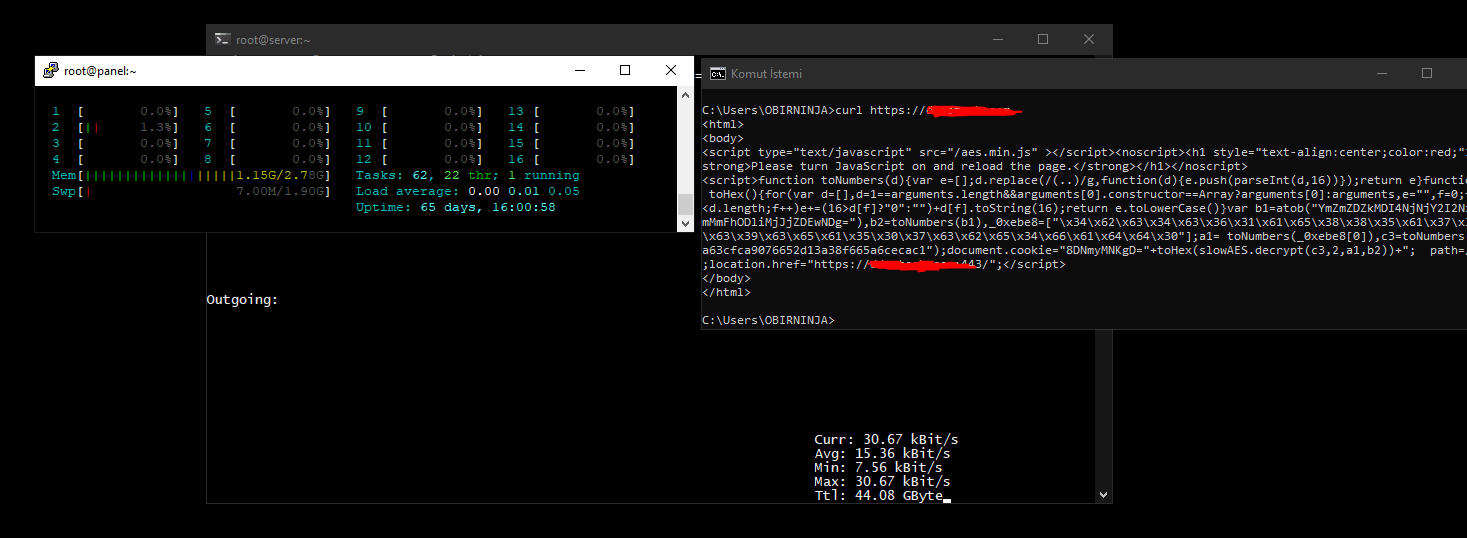Maximize the root@server window
Viewport: 1467px width, 538px height.
(1043, 39)
